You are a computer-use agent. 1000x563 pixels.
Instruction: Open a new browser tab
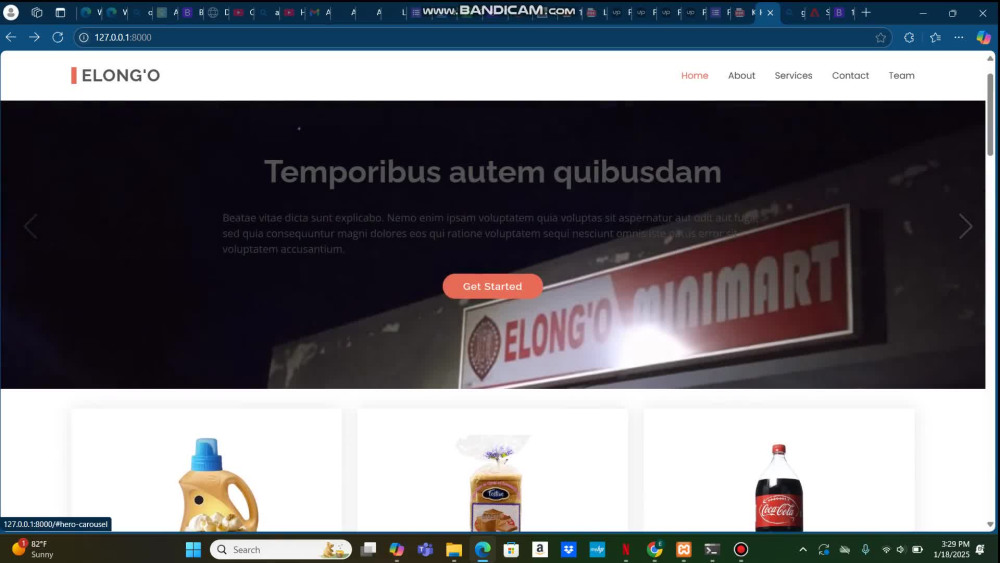click(866, 12)
